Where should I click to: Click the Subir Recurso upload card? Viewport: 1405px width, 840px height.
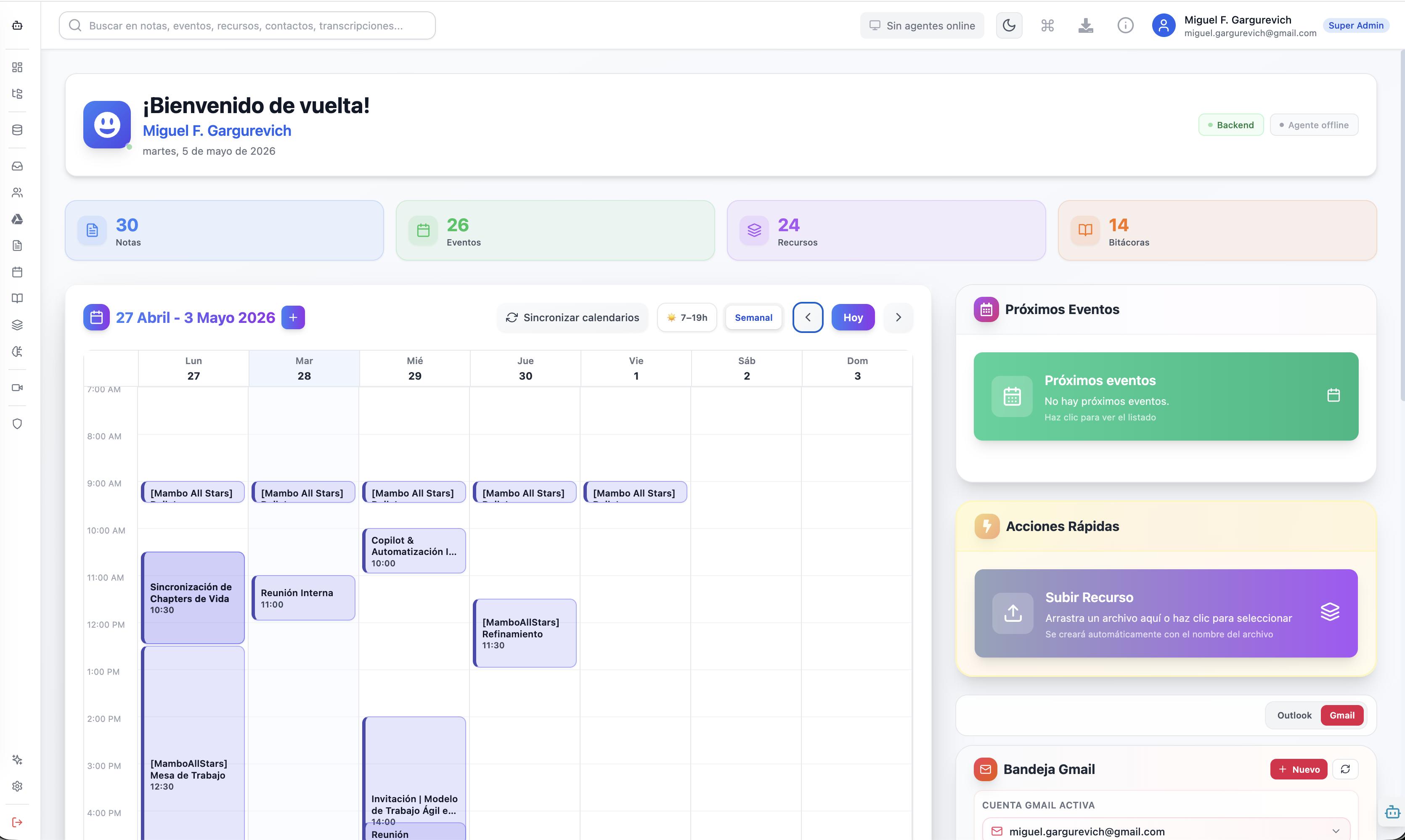click(x=1166, y=613)
